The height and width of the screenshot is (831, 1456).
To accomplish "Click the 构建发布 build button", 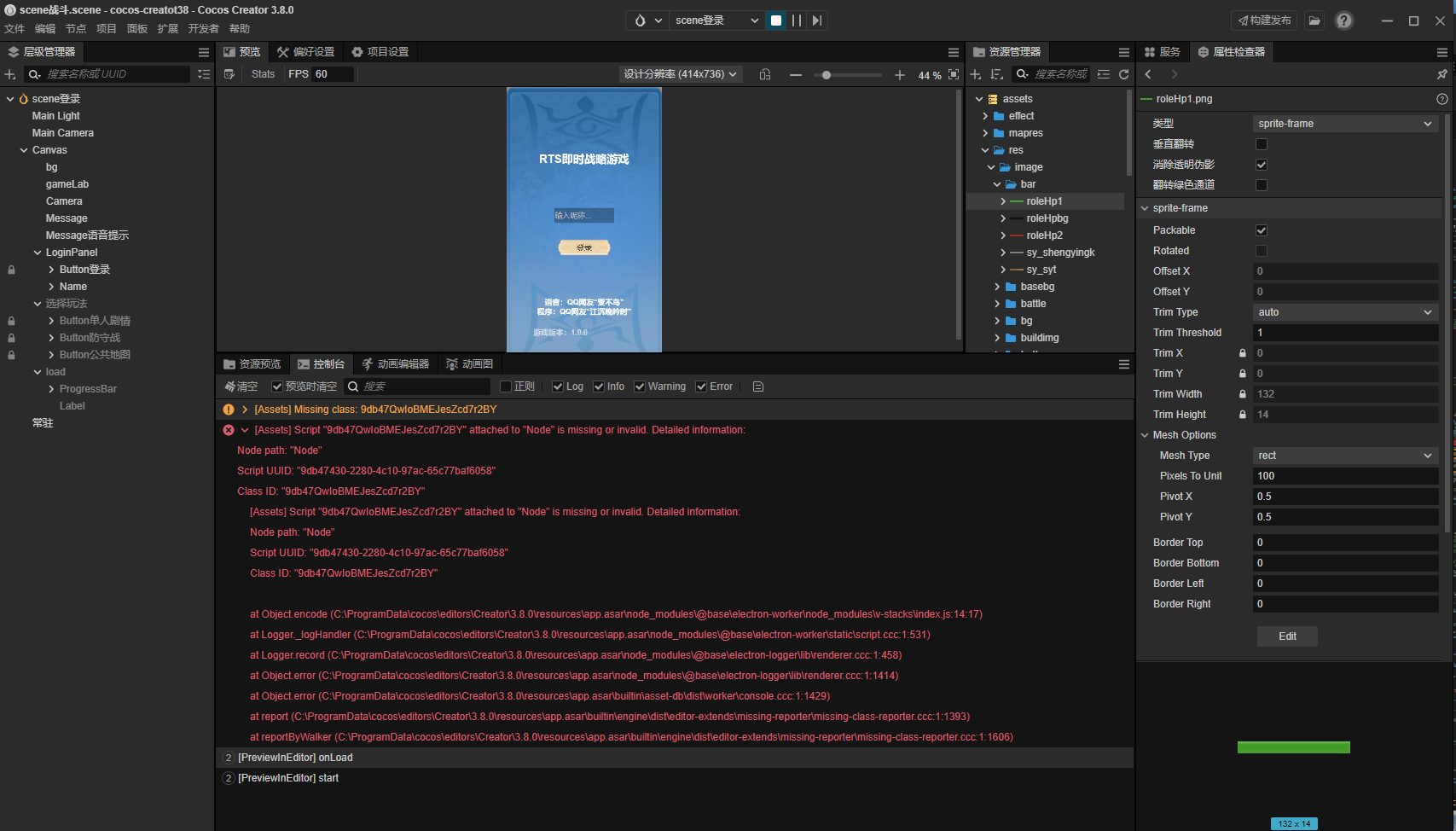I will [x=1264, y=20].
